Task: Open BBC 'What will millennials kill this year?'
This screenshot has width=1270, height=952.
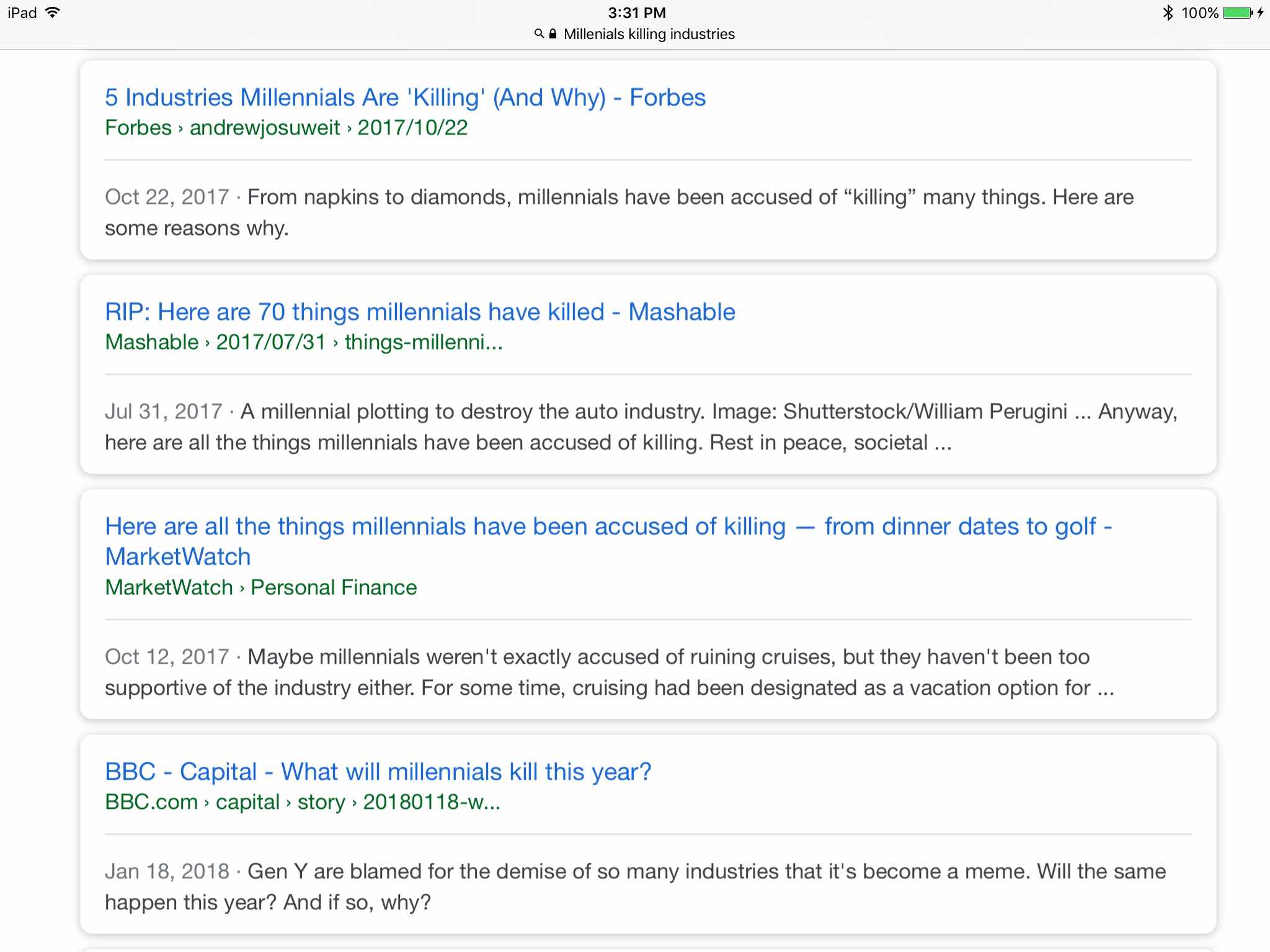Action: pyautogui.click(x=378, y=772)
